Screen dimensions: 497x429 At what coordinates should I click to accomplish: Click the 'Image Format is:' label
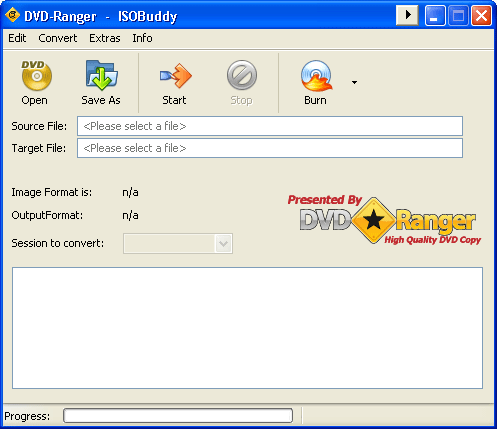[52, 192]
